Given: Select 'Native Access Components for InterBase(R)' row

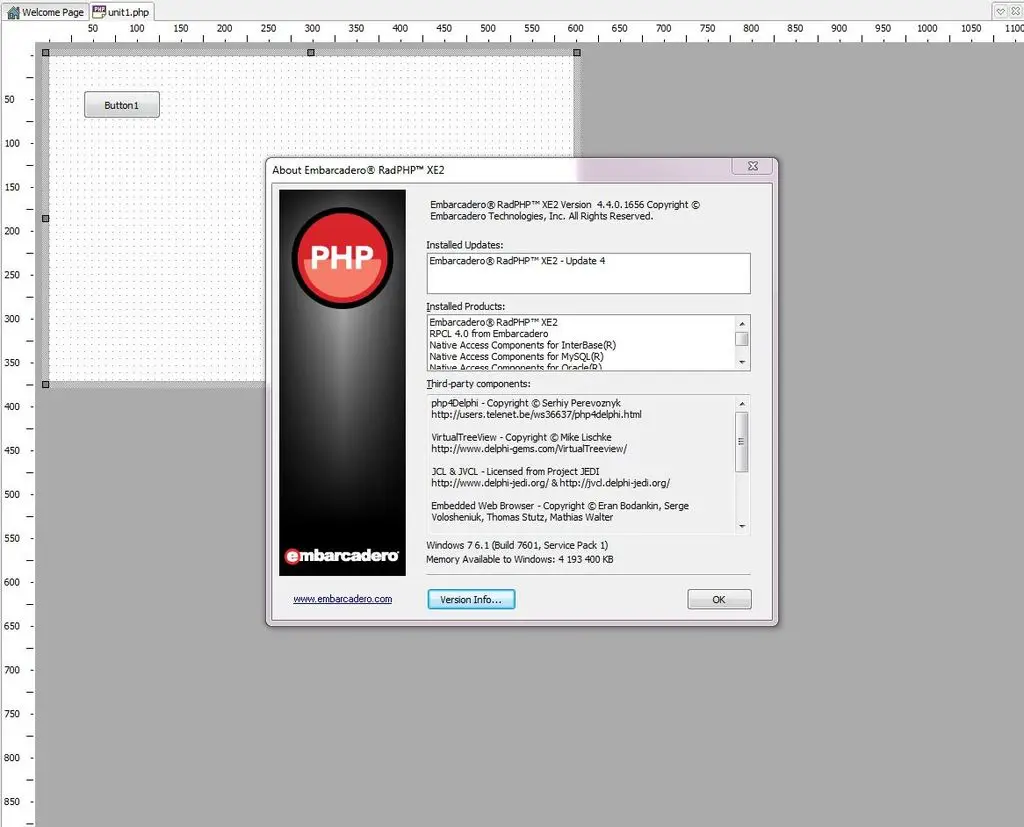Looking at the screenshot, I should pyautogui.click(x=522, y=345).
